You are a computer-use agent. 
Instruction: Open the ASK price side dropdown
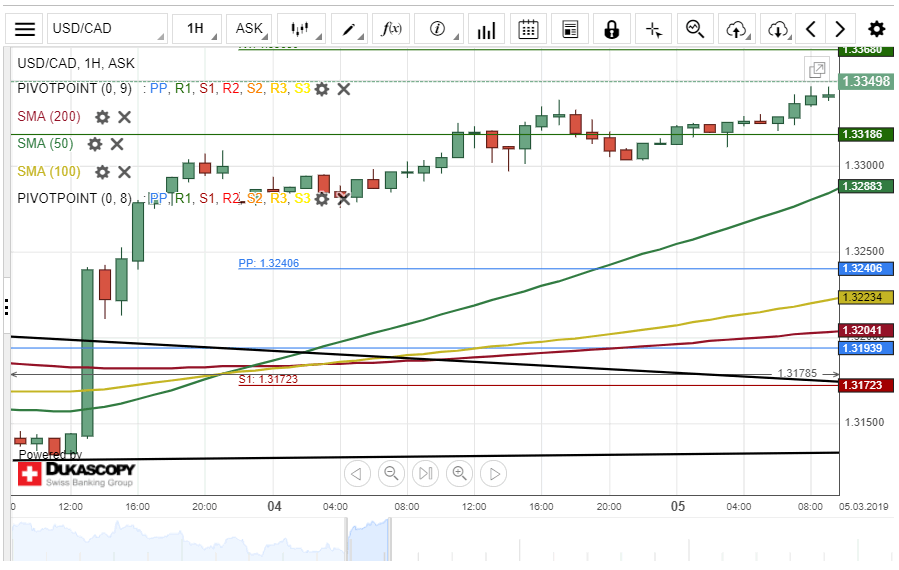coord(249,29)
